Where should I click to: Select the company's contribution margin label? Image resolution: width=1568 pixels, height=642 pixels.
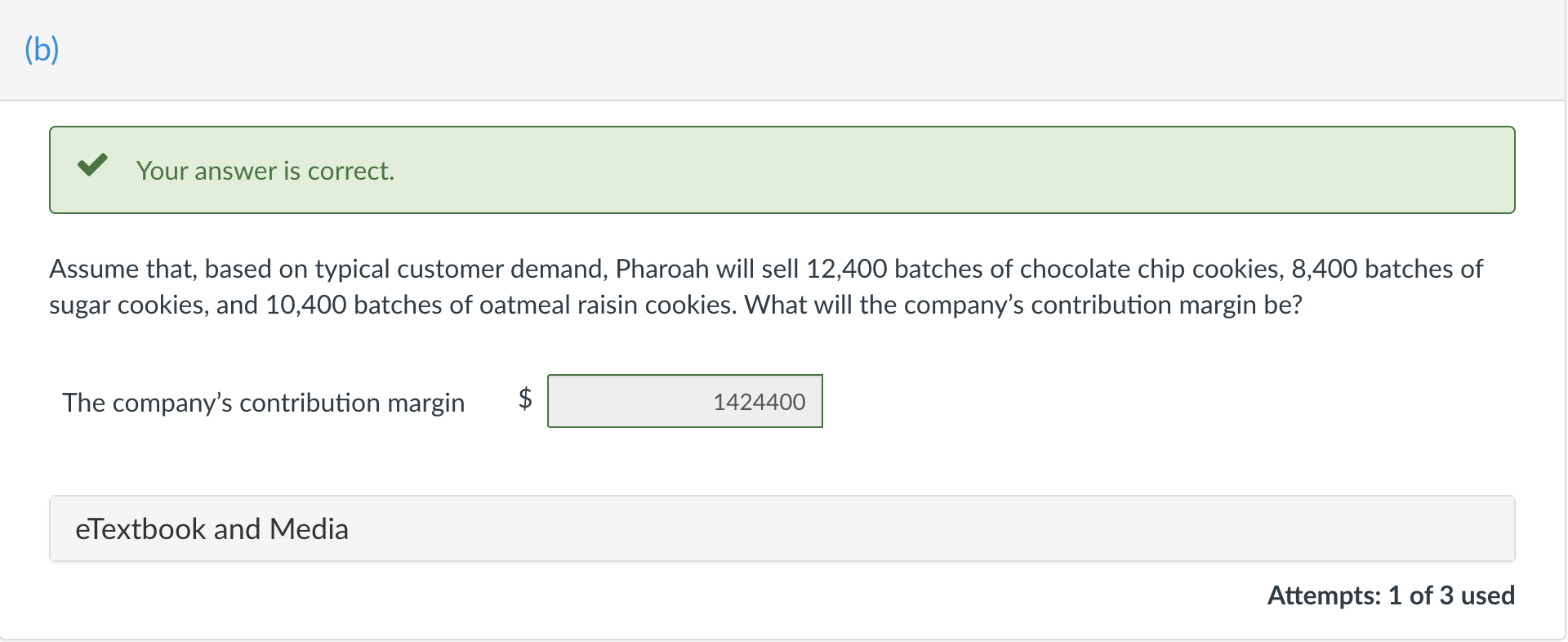[x=264, y=402]
